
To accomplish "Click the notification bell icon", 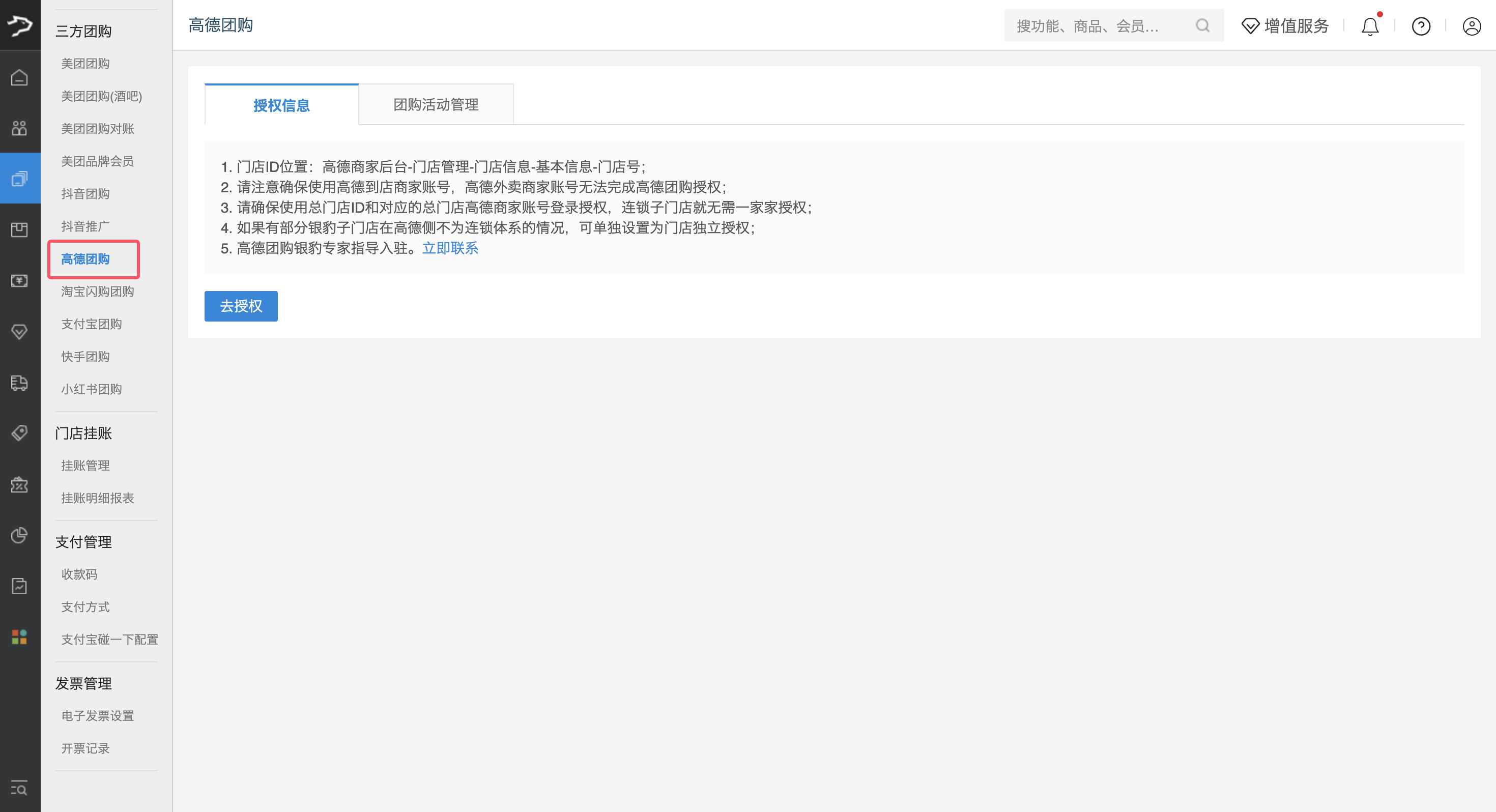I will [x=1370, y=26].
